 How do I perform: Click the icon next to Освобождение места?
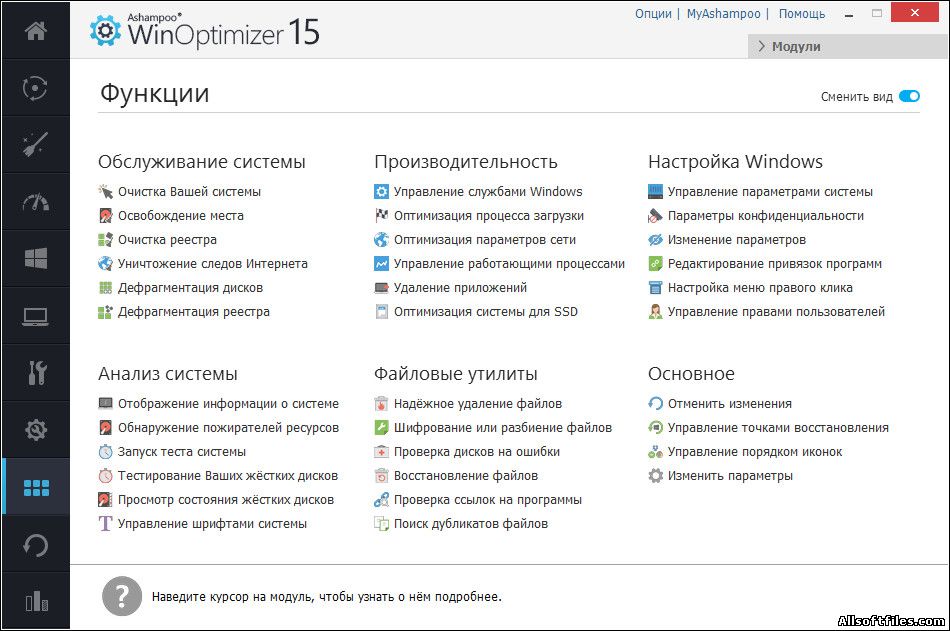(105, 216)
